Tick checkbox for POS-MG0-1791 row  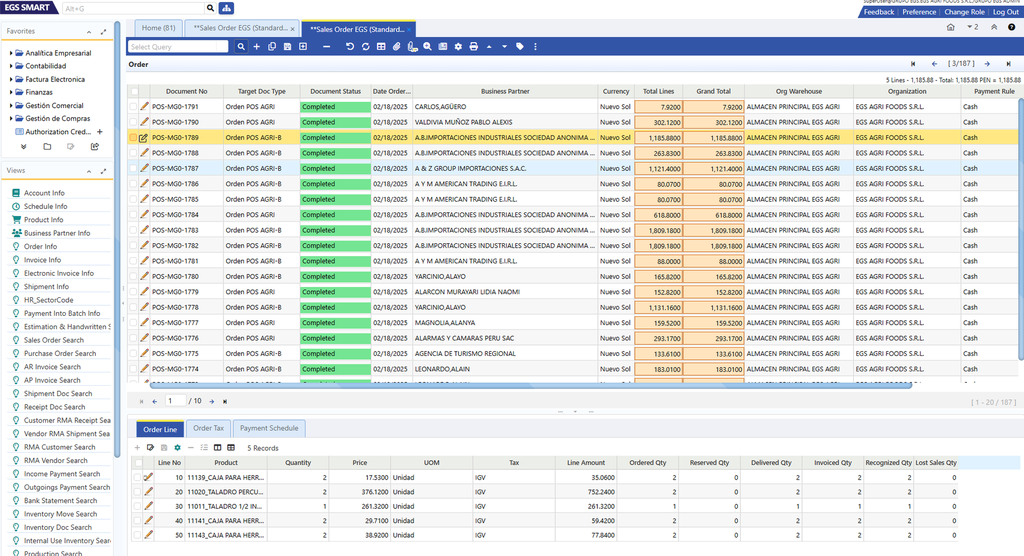(x=133, y=106)
